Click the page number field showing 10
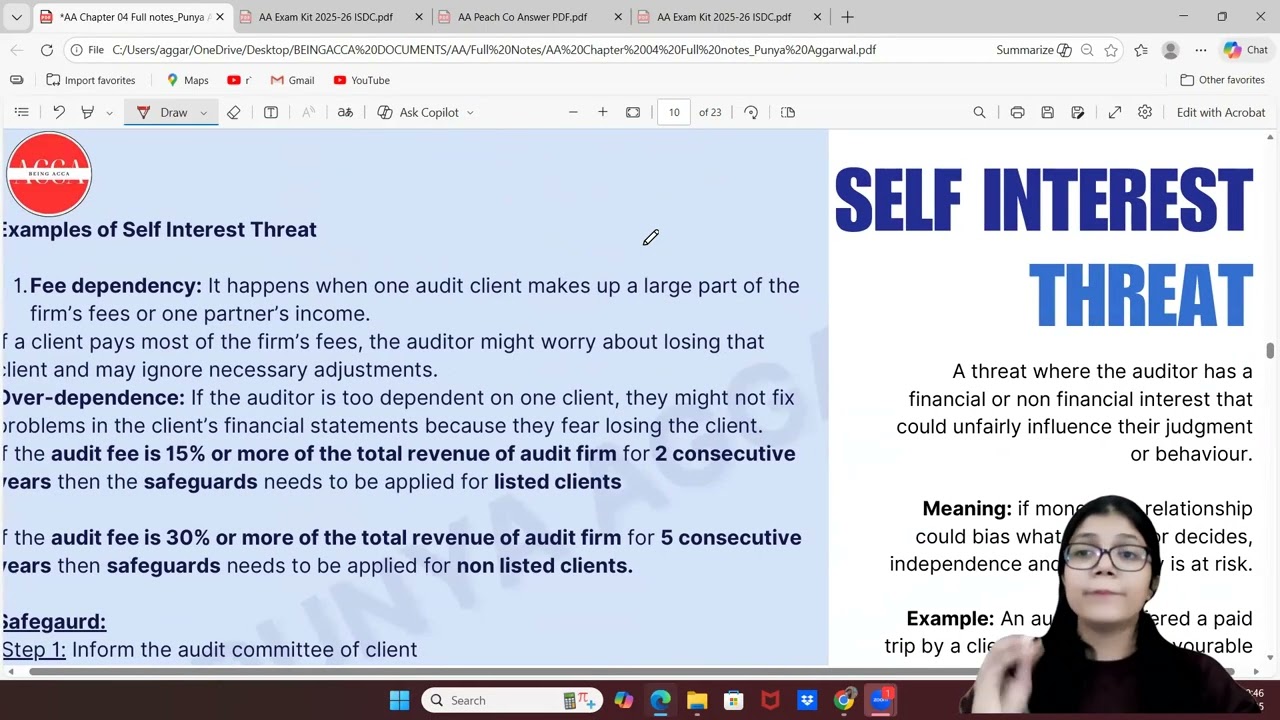The width and height of the screenshot is (1280, 720). point(674,112)
